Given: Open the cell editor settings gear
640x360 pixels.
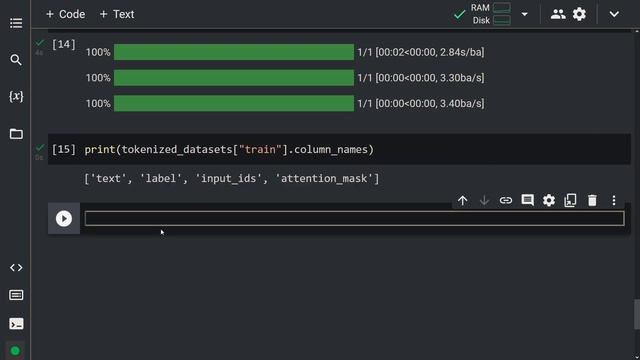Looking at the screenshot, I should click(549, 200).
